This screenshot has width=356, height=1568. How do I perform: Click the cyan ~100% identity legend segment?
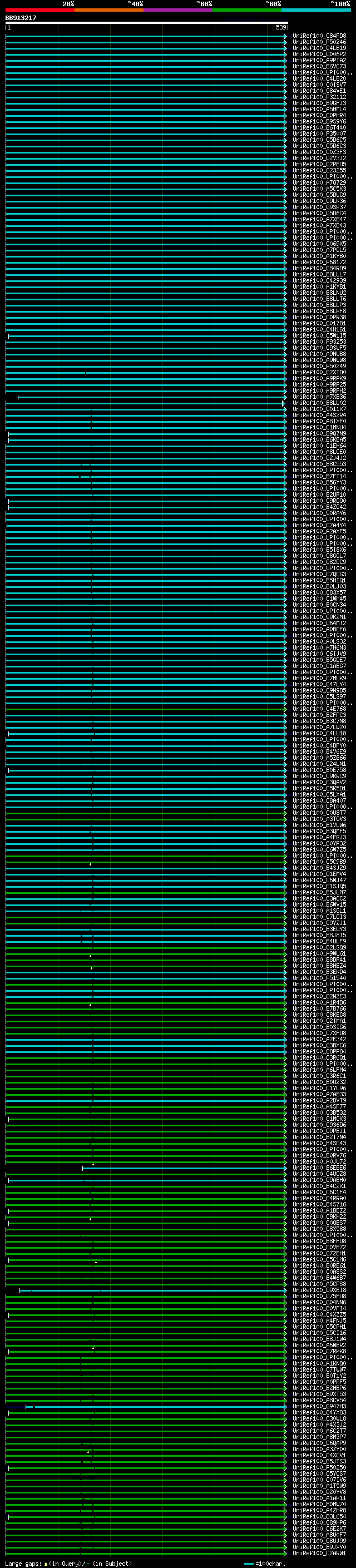(316, 10)
